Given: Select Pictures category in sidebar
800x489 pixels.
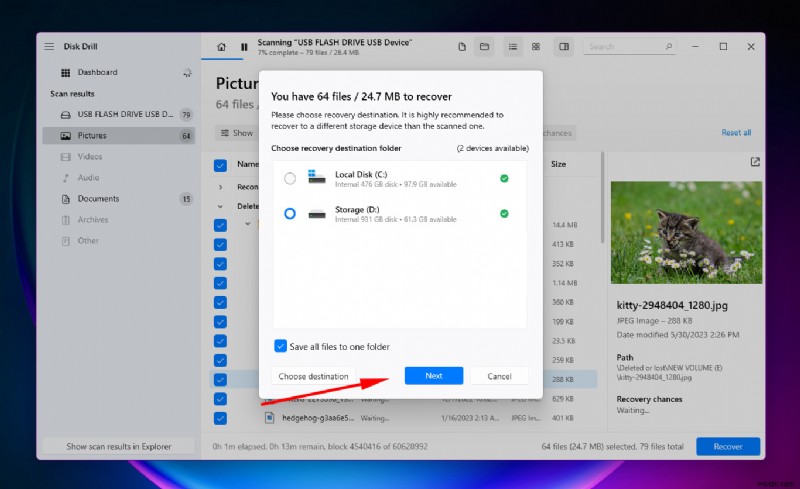Looking at the screenshot, I should [119, 135].
